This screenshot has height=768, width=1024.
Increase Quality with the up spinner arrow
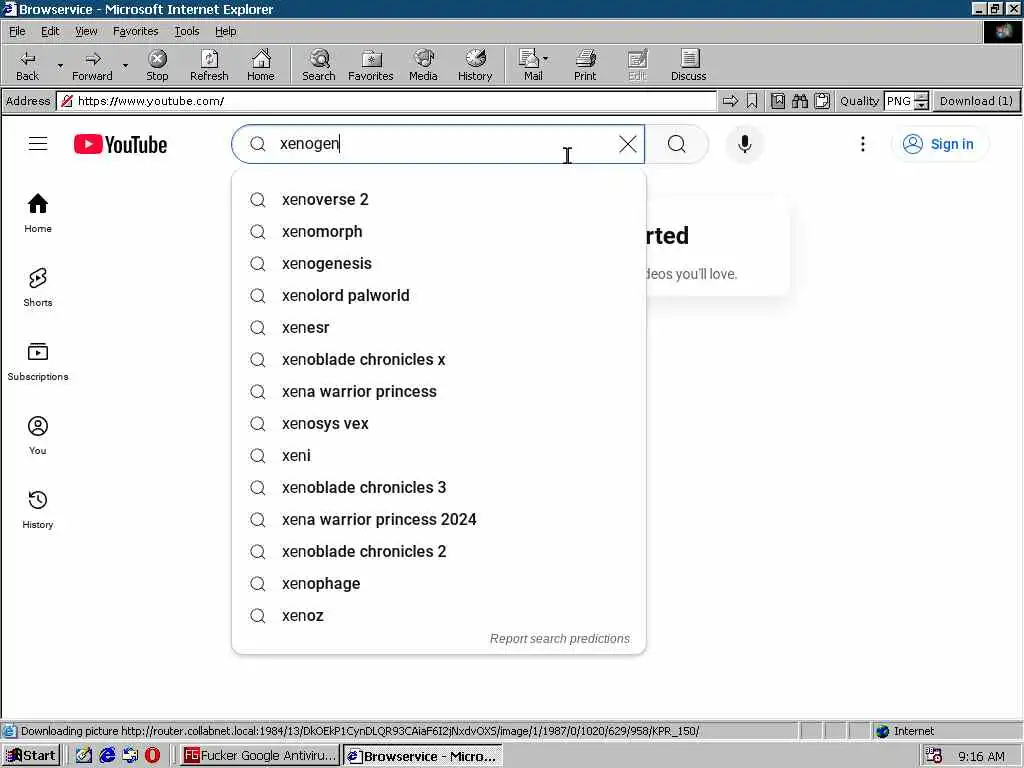[x=921, y=97]
